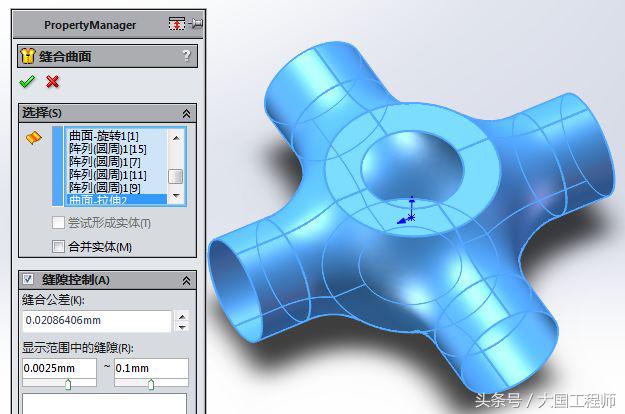Click the selection list scroll-up arrow
This screenshot has width=625, height=414.
click(176, 138)
